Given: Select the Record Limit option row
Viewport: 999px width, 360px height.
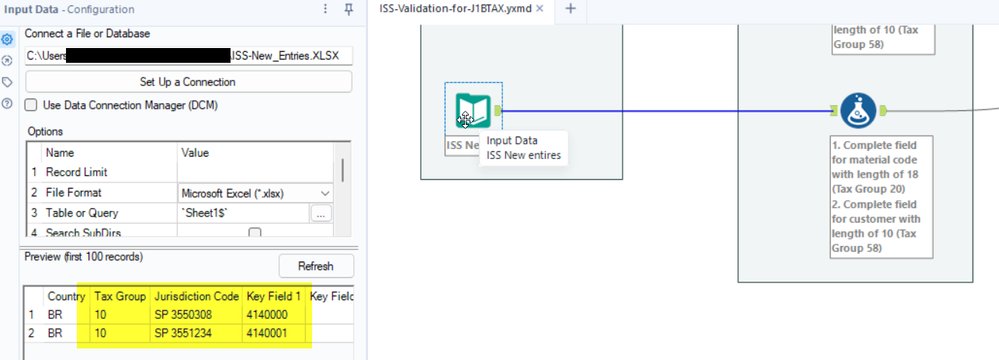Looking at the screenshot, I should (x=180, y=173).
